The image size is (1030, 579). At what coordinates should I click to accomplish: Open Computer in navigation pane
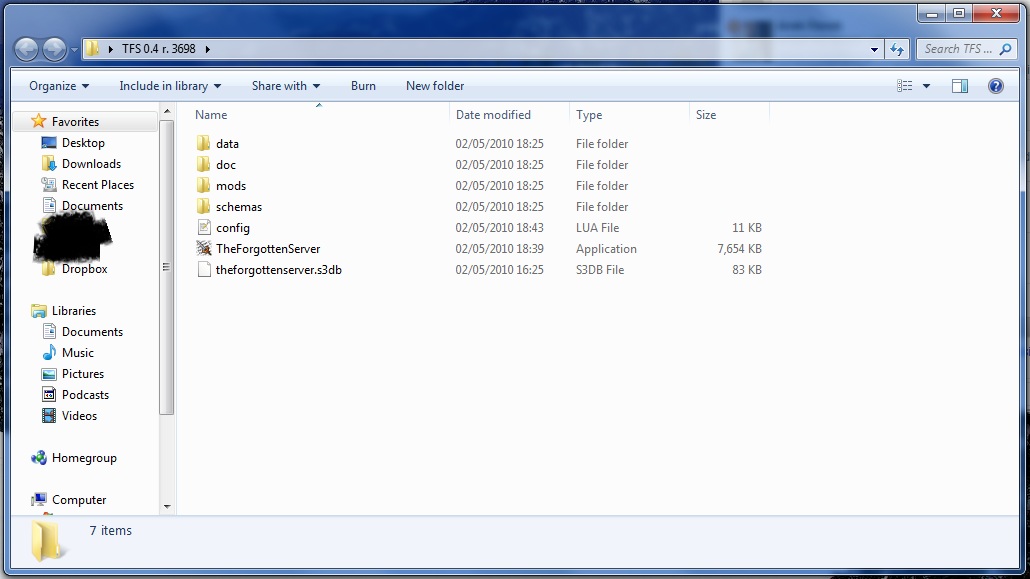79,500
